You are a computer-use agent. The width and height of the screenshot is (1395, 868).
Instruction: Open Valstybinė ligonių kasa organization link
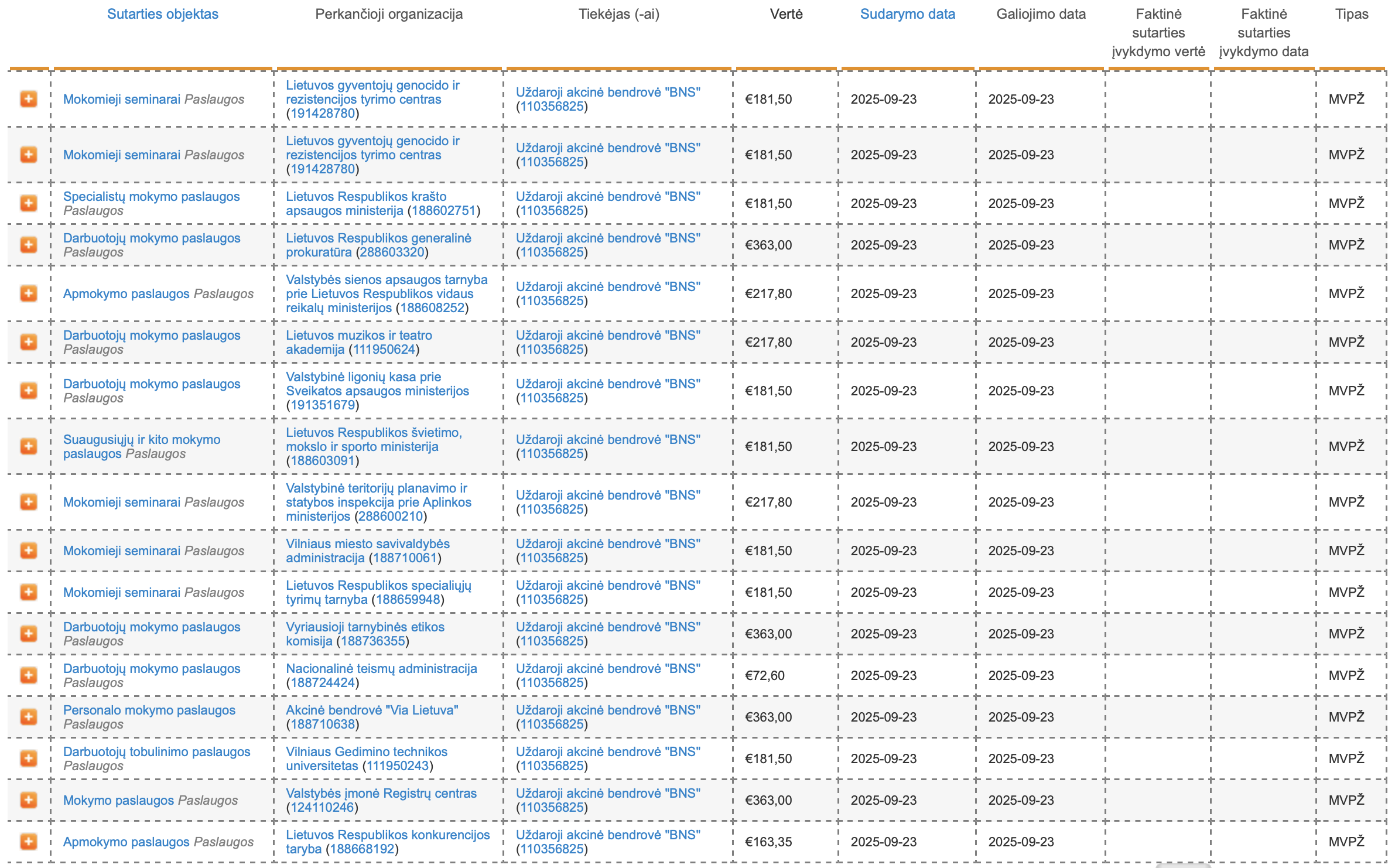[x=377, y=384]
